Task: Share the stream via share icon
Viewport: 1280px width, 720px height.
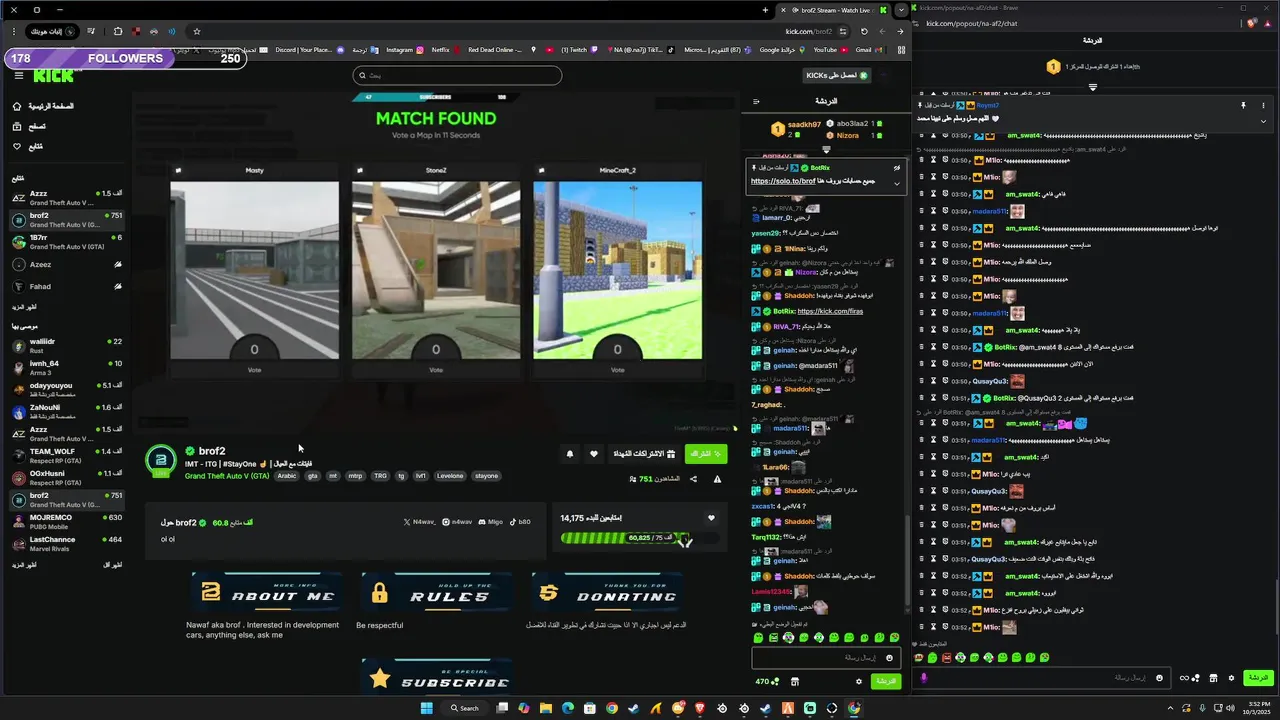Action: (x=693, y=479)
